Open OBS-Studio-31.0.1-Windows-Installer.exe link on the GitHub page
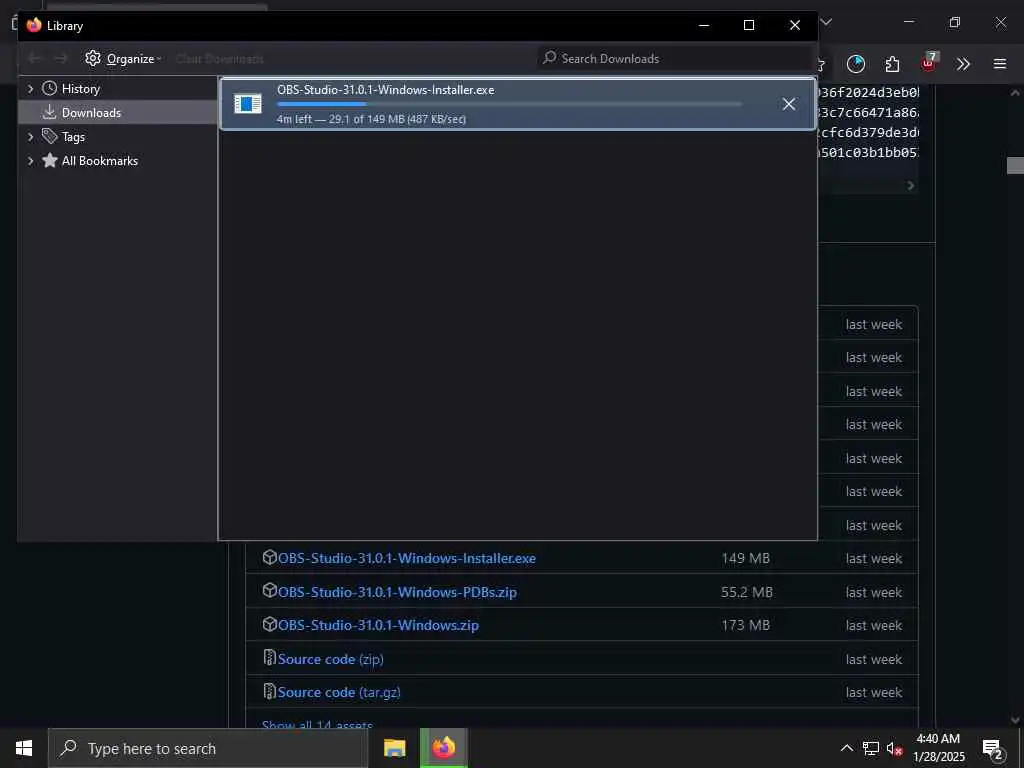The width and height of the screenshot is (1024, 768). point(407,558)
